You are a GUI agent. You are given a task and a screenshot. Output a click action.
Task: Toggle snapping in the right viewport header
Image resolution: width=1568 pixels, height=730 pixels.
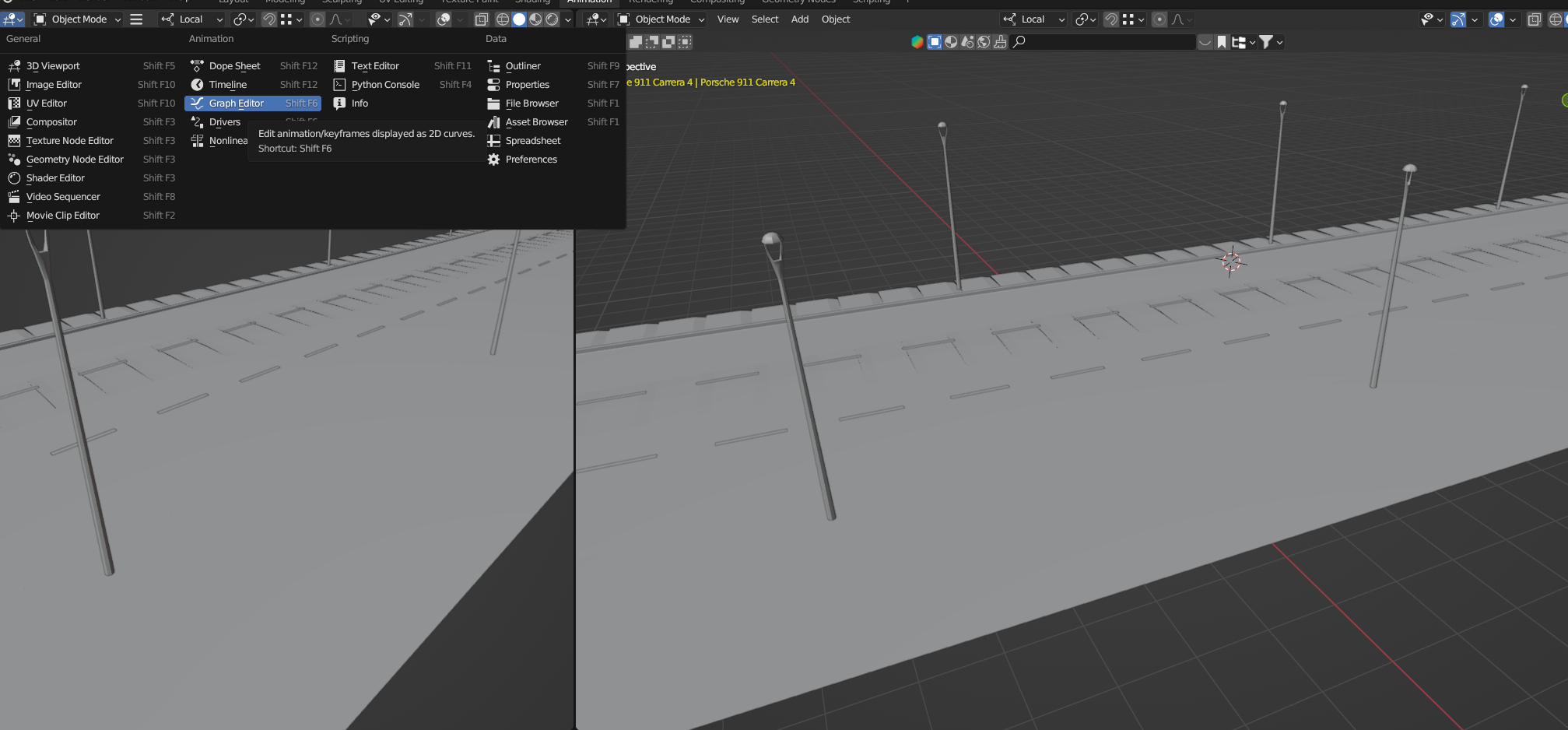(x=1111, y=19)
